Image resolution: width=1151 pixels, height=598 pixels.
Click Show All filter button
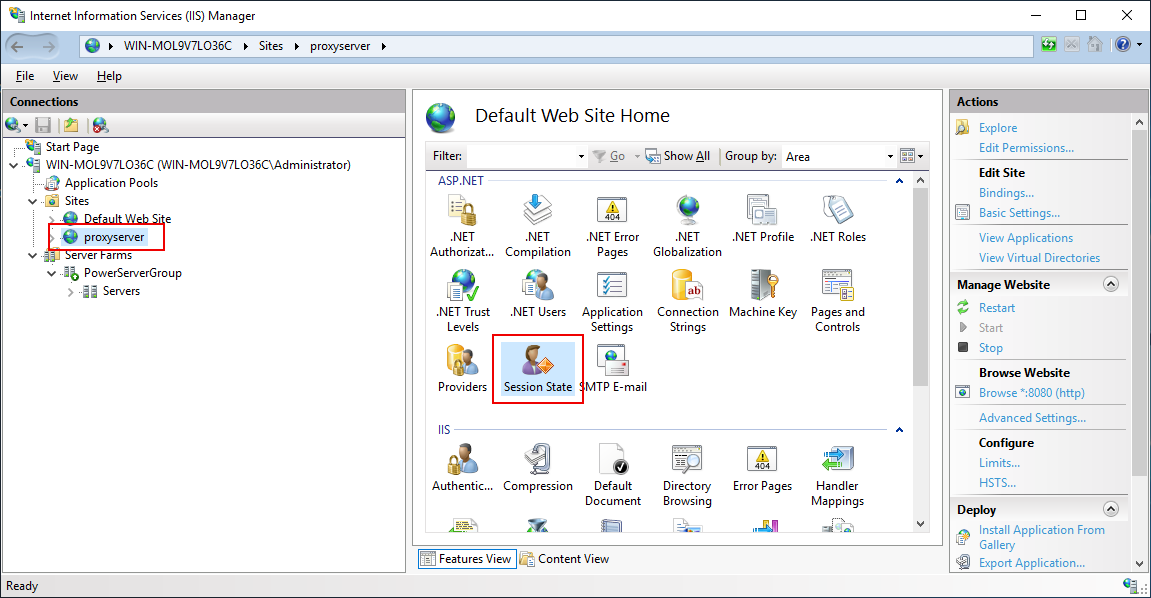(678, 156)
